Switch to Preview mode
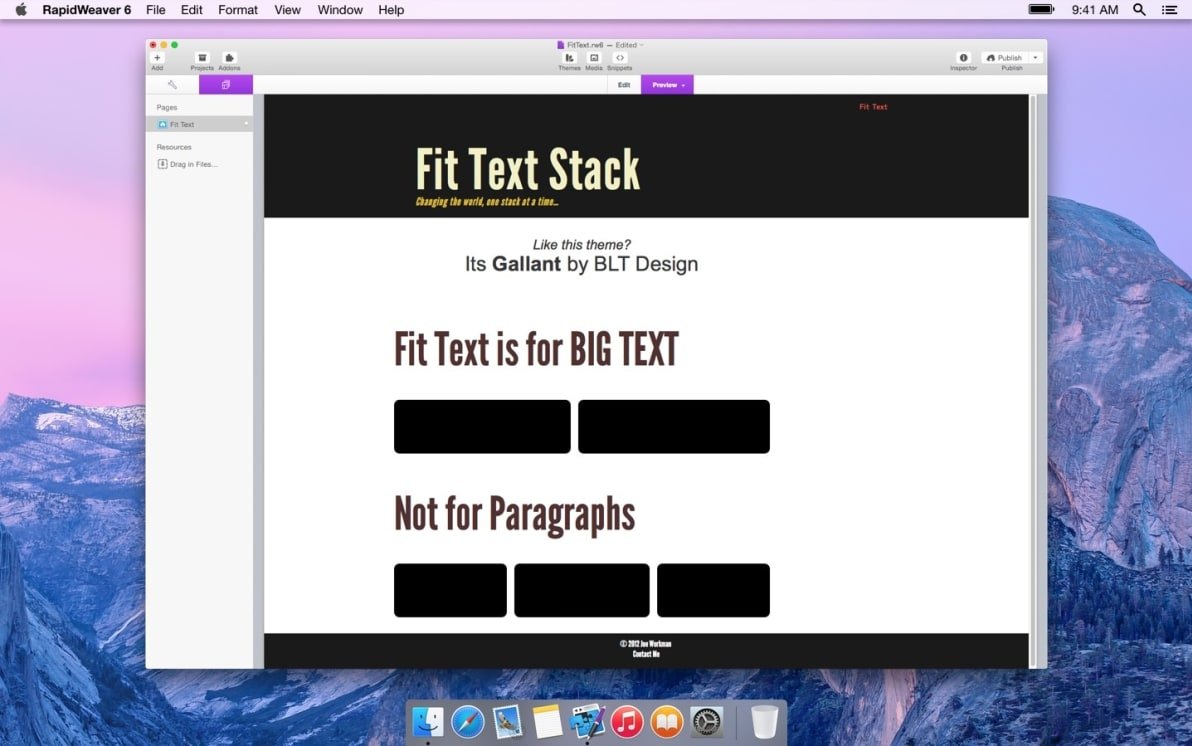 tap(662, 85)
